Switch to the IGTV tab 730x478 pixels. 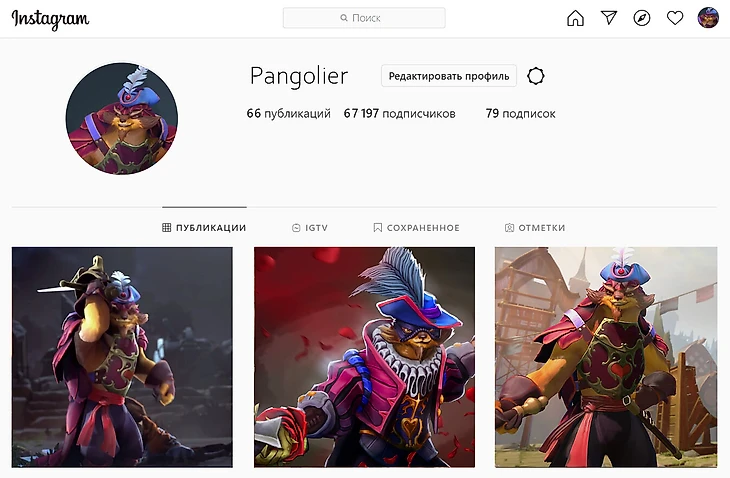coord(310,228)
